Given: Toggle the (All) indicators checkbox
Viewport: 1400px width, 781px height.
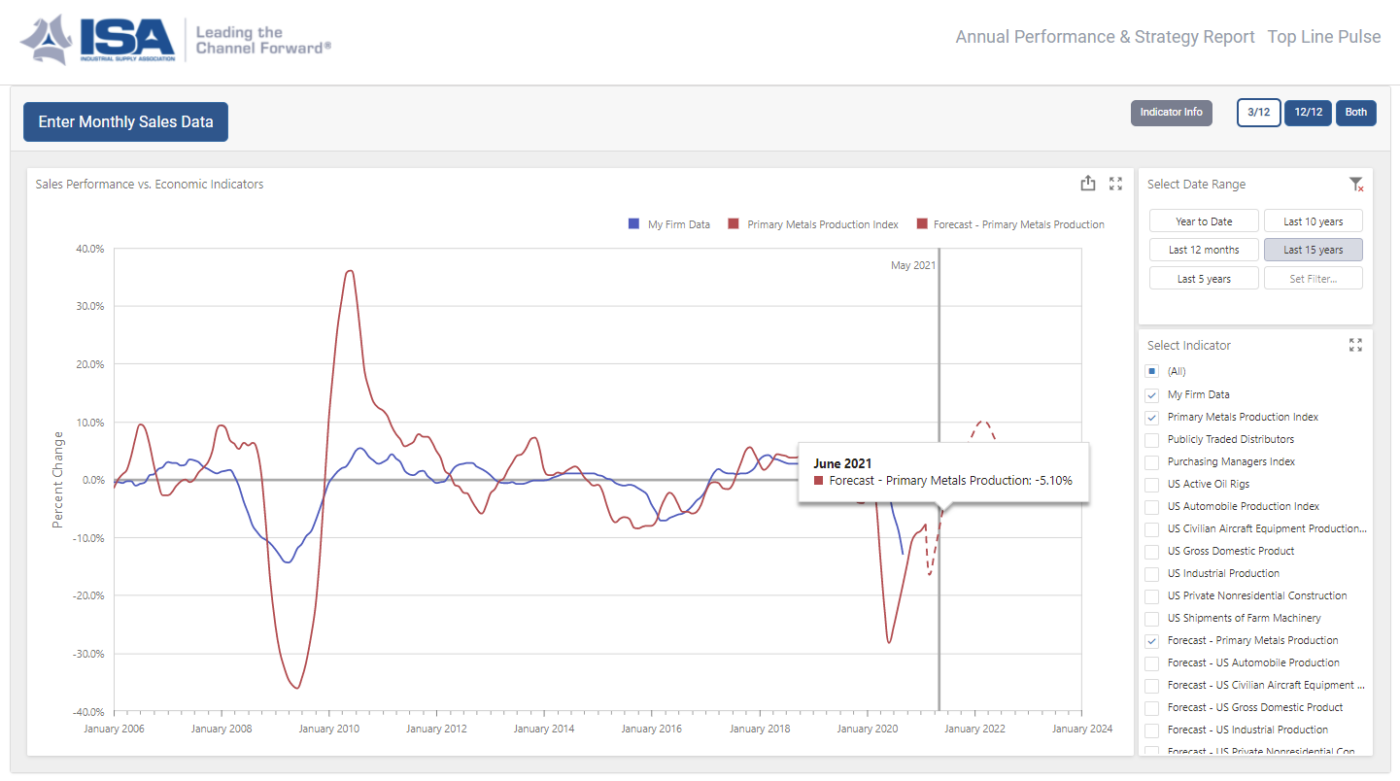Looking at the screenshot, I should [x=1150, y=371].
